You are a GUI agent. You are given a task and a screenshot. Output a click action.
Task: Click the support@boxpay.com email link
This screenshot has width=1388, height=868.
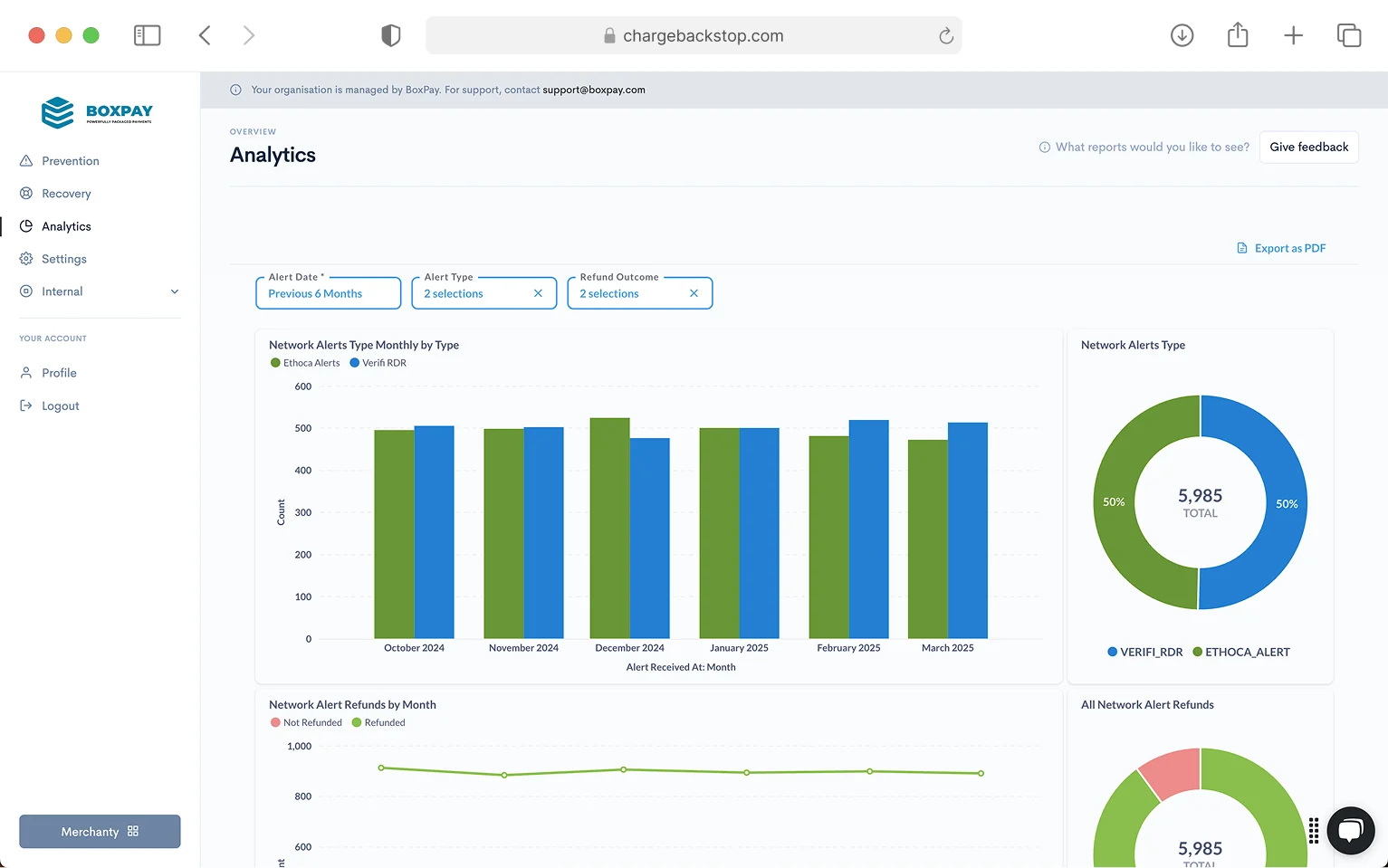tap(594, 90)
